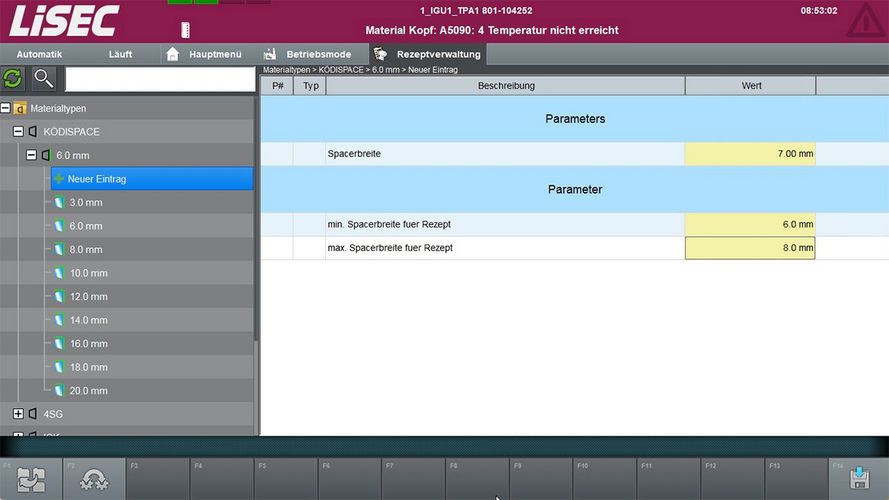
Task: Click the tree search text field
Action: pyautogui.click(x=160, y=79)
